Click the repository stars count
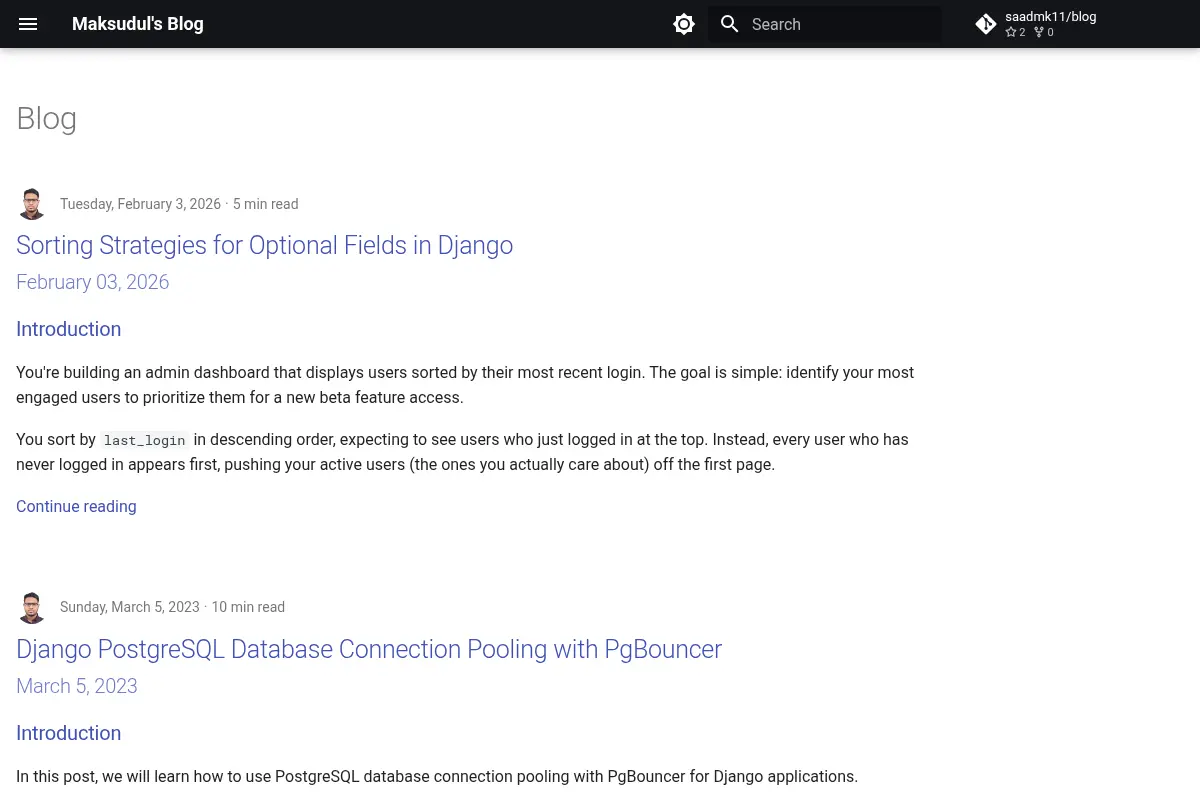This screenshot has width=1200, height=800. click(x=1015, y=32)
